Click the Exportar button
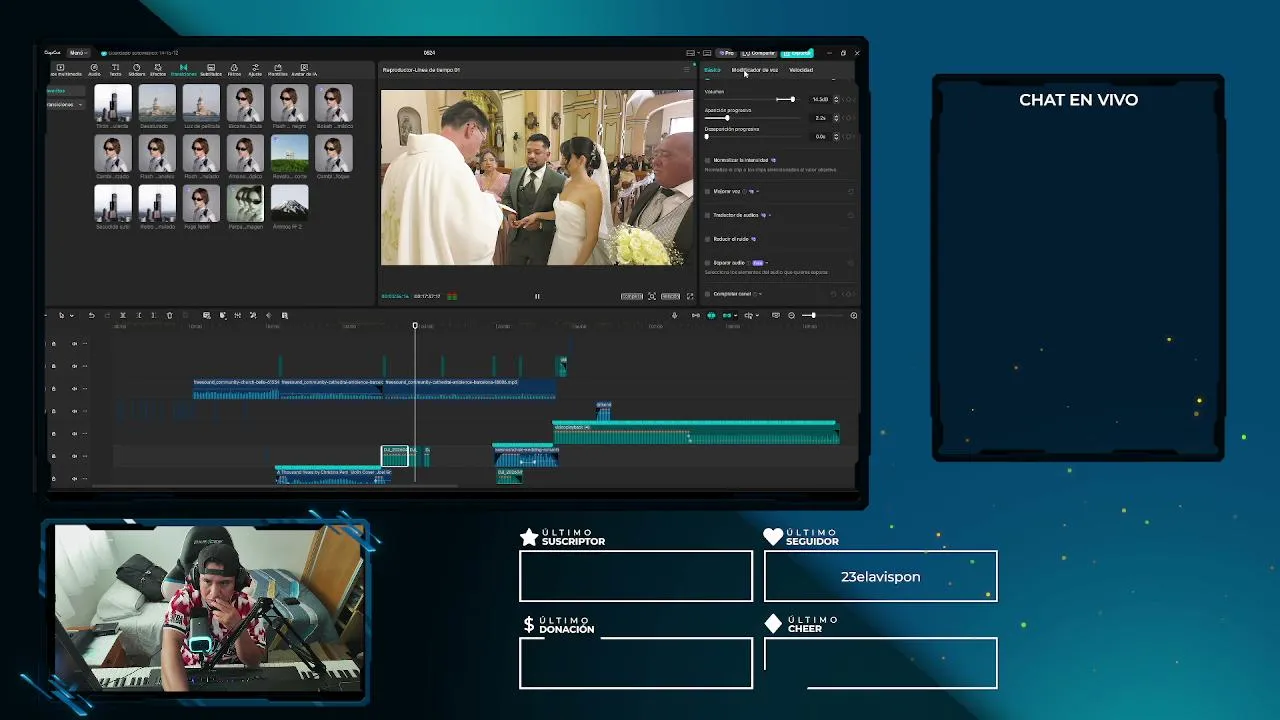Screen dimensions: 1280x720 797,53
